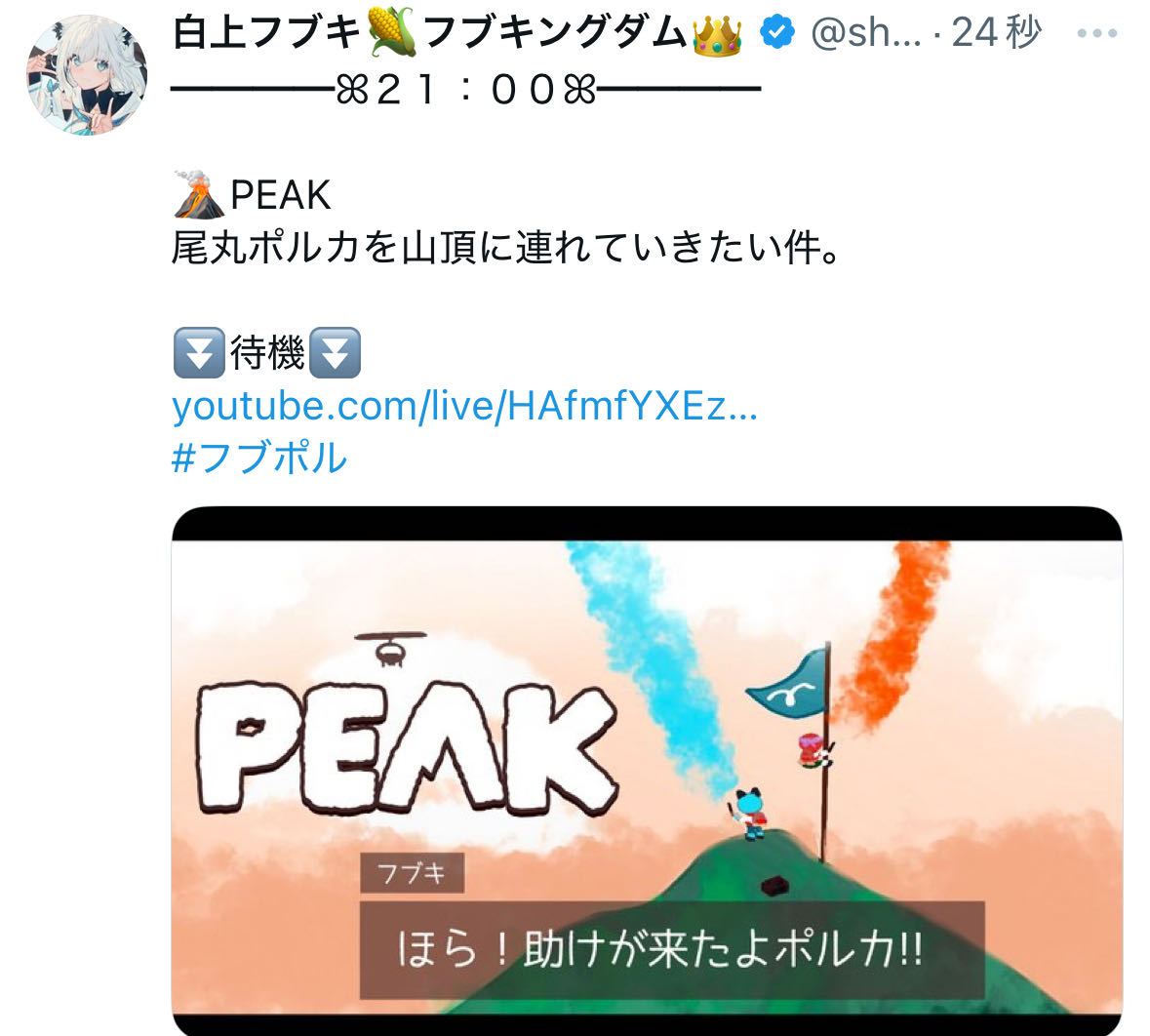The image size is (1150, 1036).
Task: Click the blue verified badge icon
Action: point(777,32)
